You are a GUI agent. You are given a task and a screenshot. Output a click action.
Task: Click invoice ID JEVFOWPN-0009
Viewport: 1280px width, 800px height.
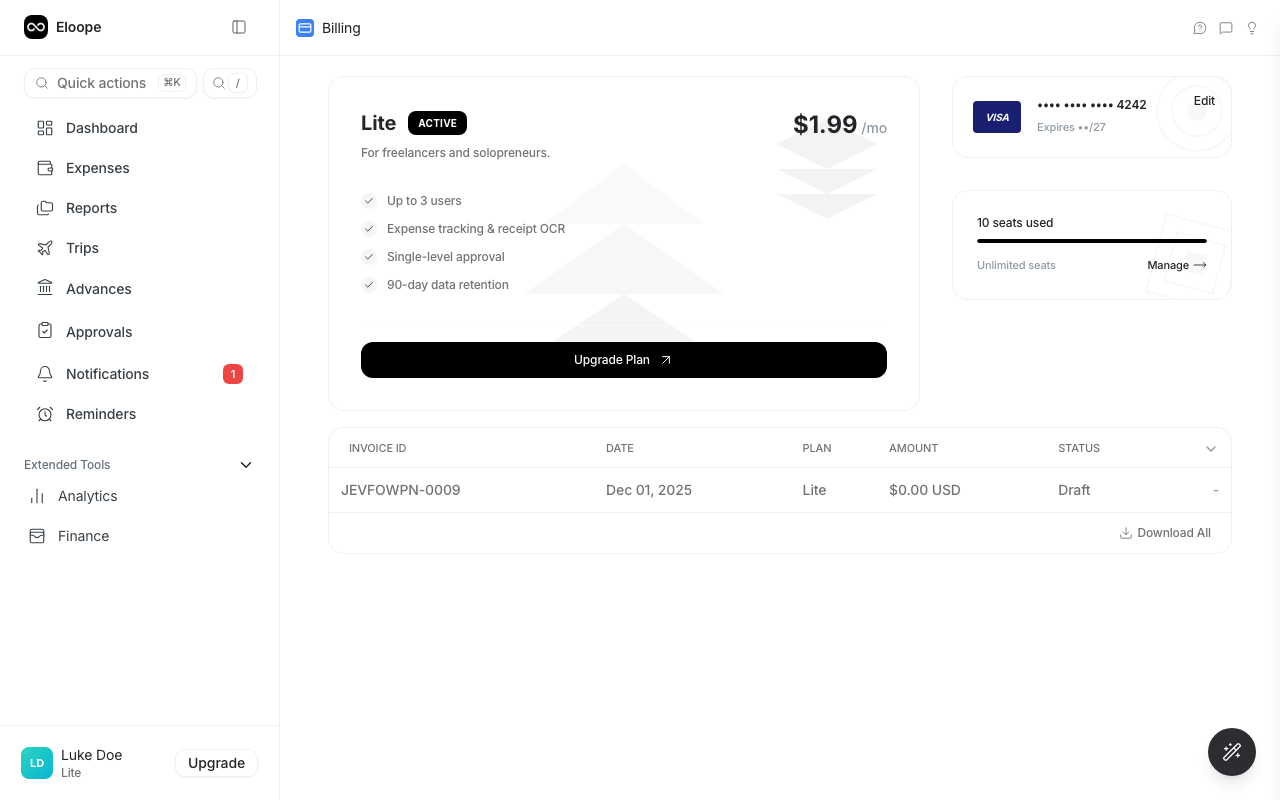401,490
